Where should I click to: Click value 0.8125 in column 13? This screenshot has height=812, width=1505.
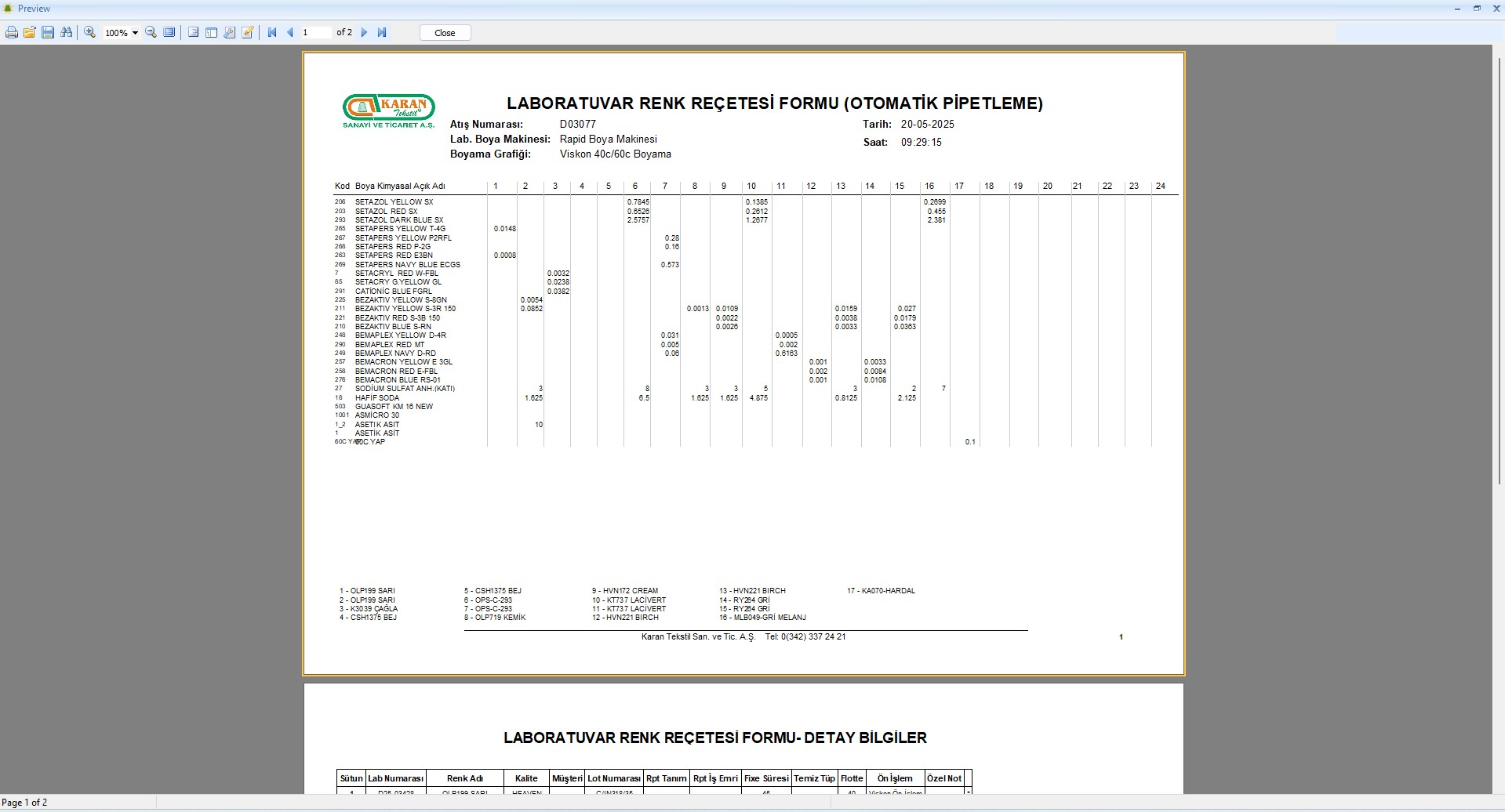(846, 398)
